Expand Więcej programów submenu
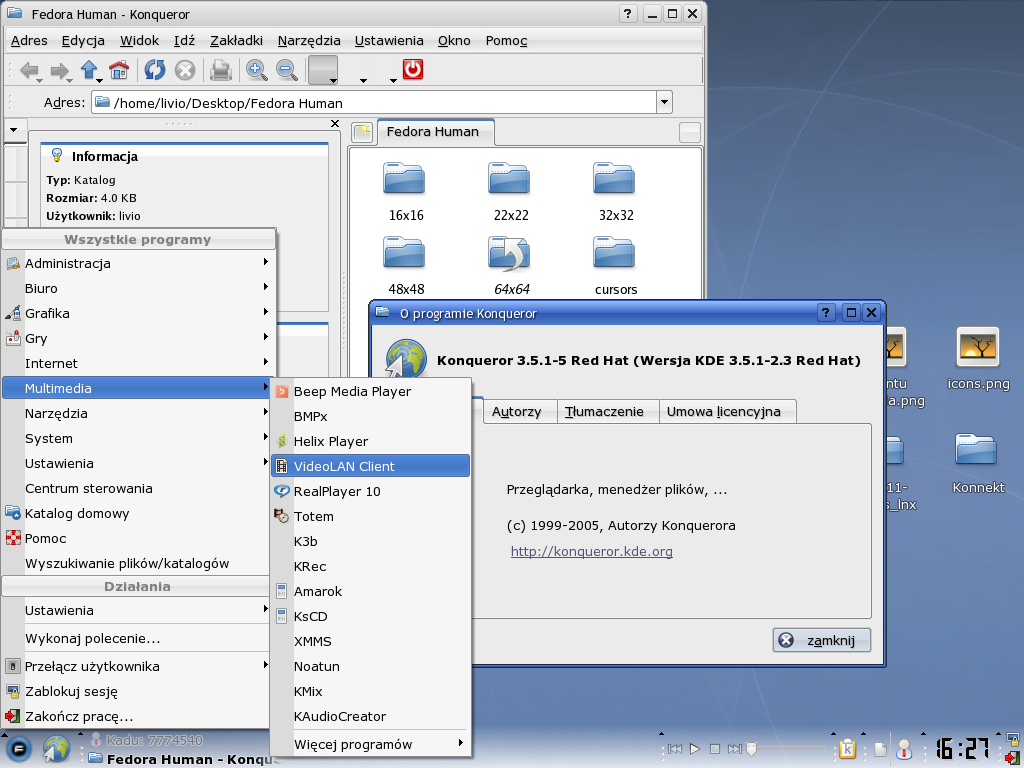This screenshot has width=1024, height=768. point(370,744)
